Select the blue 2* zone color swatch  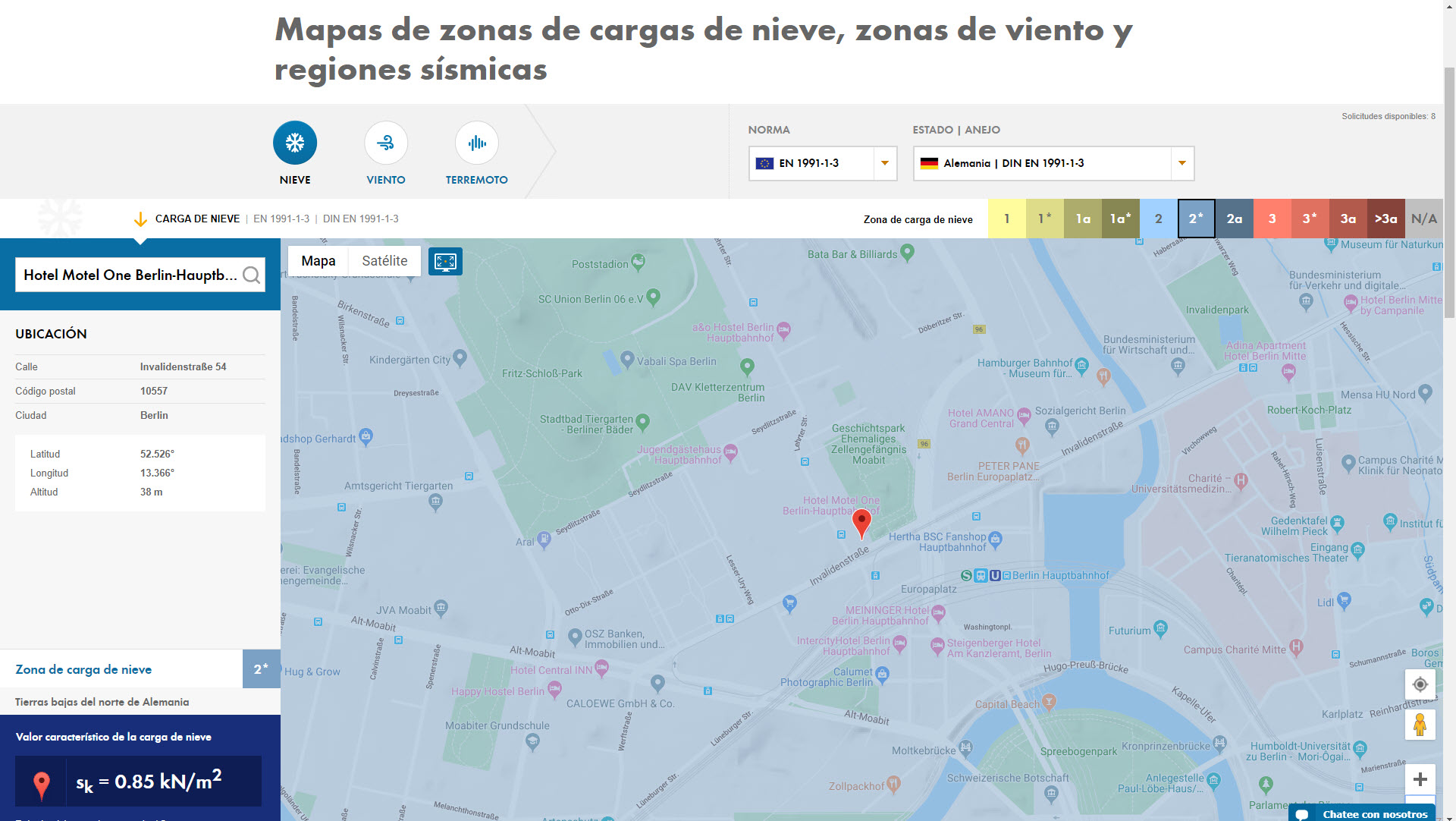(x=1197, y=219)
